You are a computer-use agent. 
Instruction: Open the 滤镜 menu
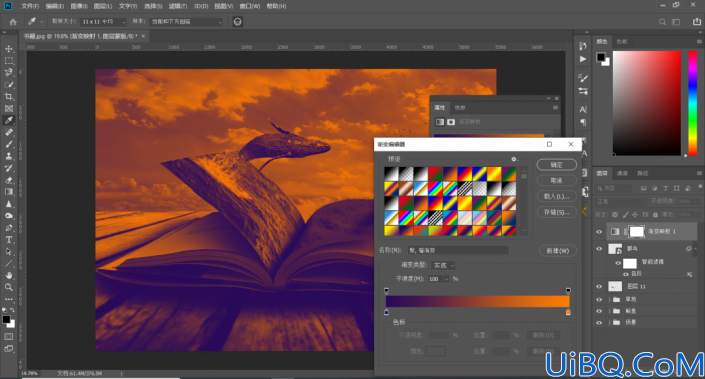(178, 6)
